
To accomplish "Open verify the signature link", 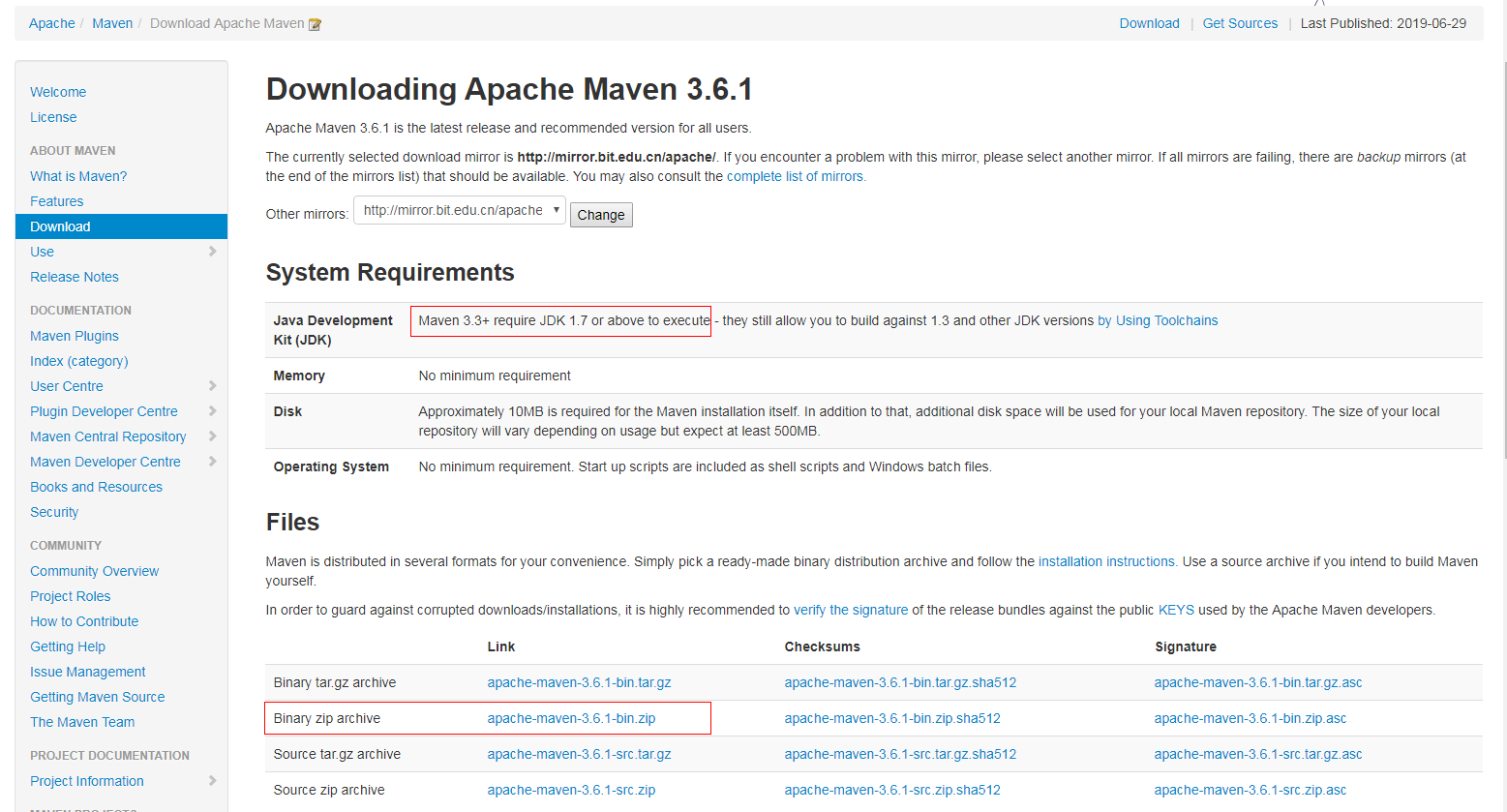I will [x=851, y=610].
